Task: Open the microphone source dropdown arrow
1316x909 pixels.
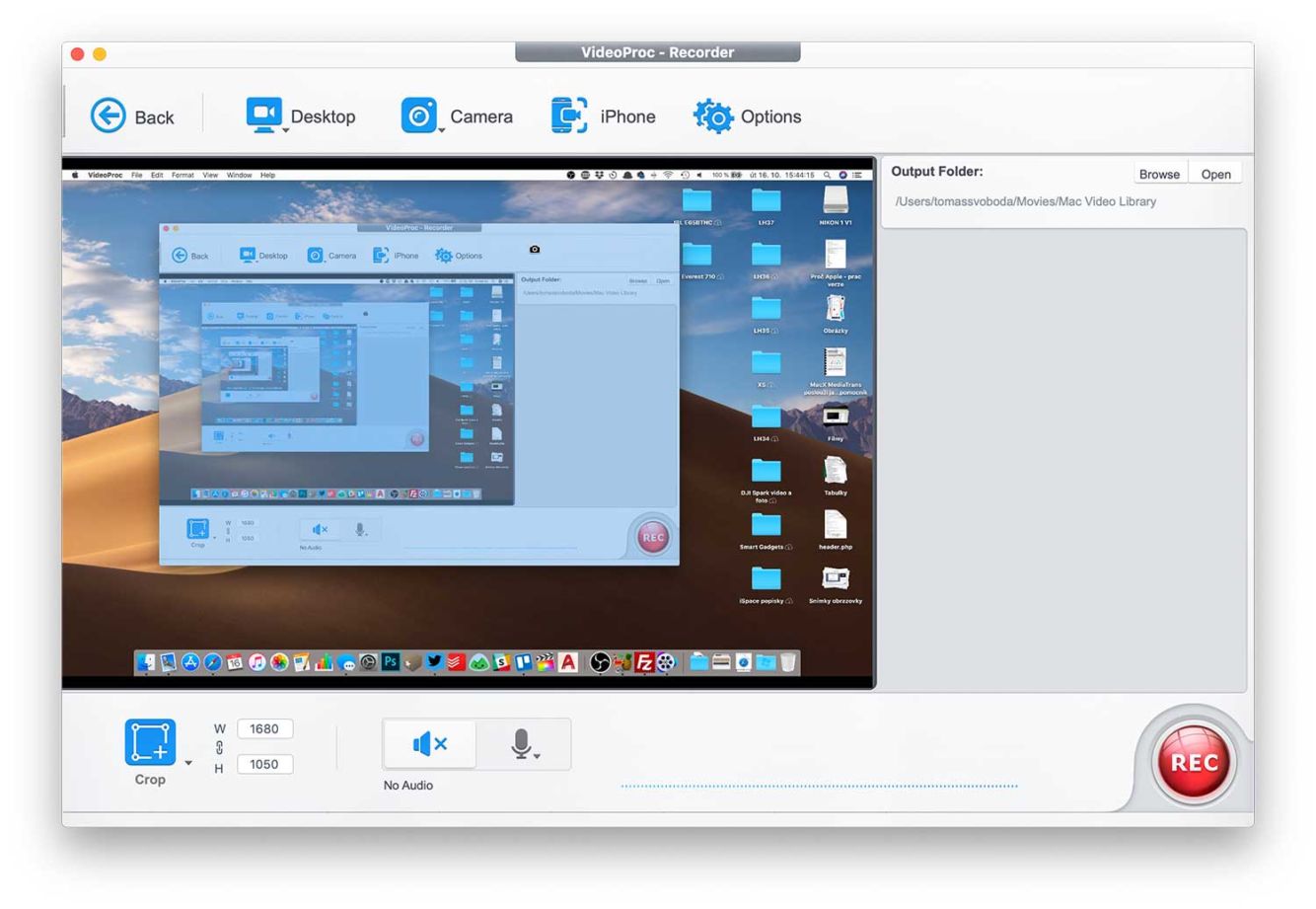Action: tap(538, 756)
